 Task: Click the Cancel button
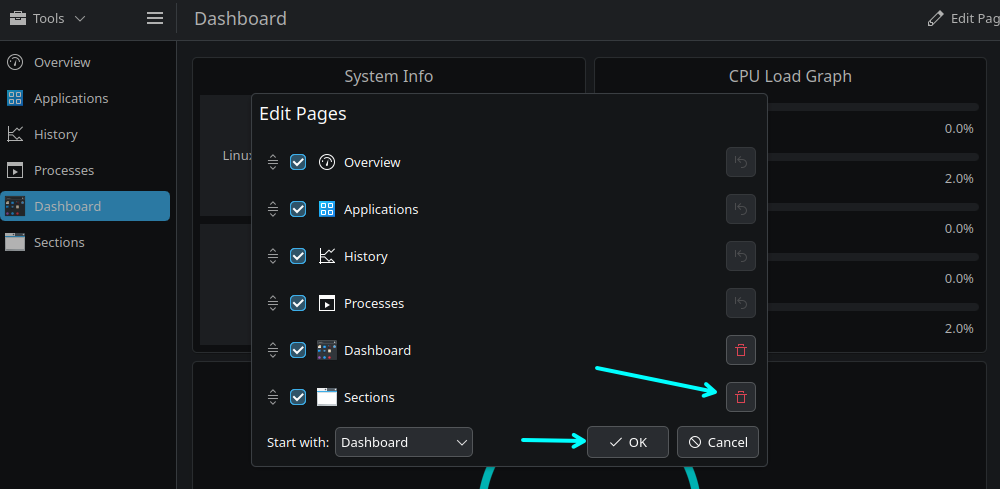click(717, 442)
